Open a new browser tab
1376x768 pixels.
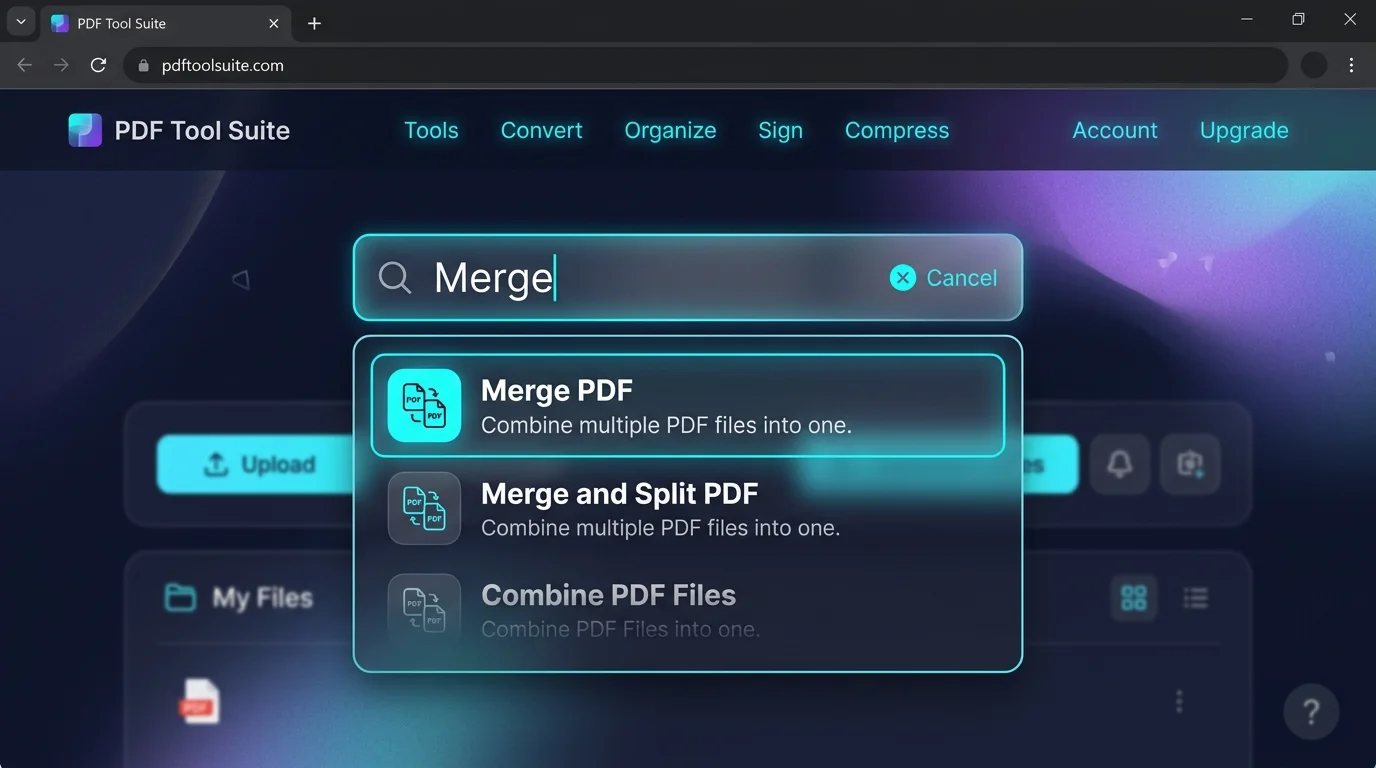(314, 23)
